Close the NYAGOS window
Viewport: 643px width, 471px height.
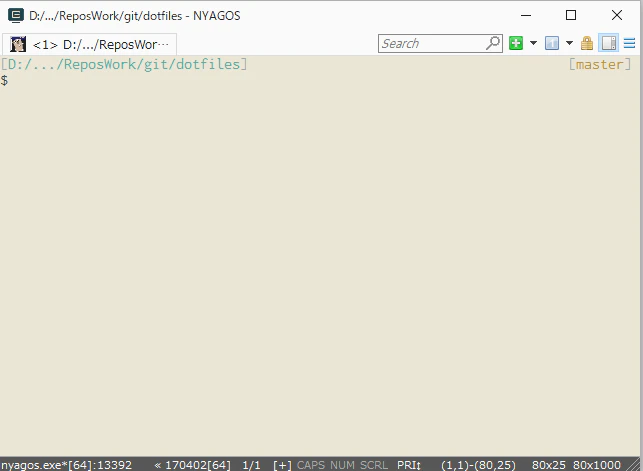pos(617,16)
